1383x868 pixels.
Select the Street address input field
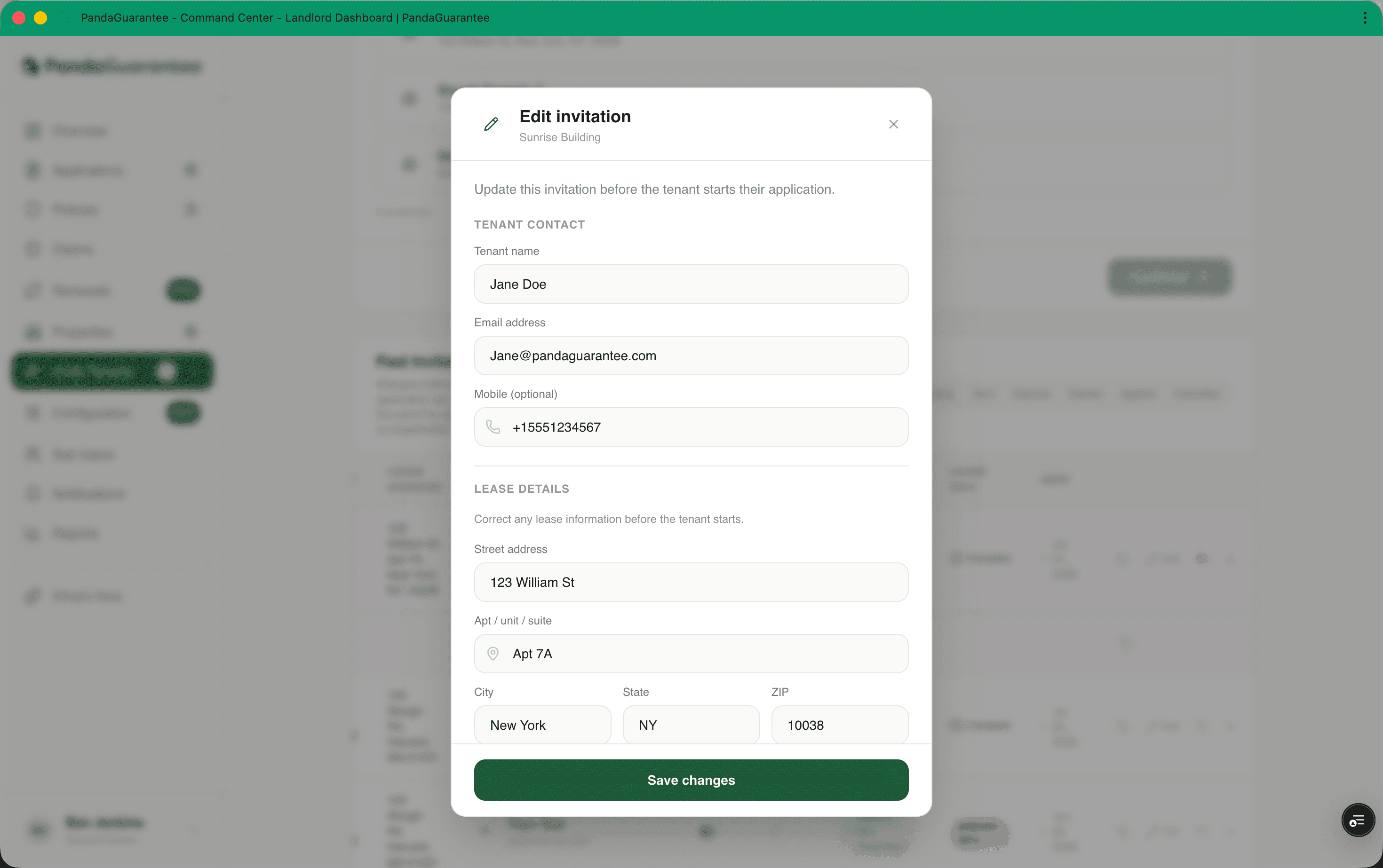(x=691, y=582)
